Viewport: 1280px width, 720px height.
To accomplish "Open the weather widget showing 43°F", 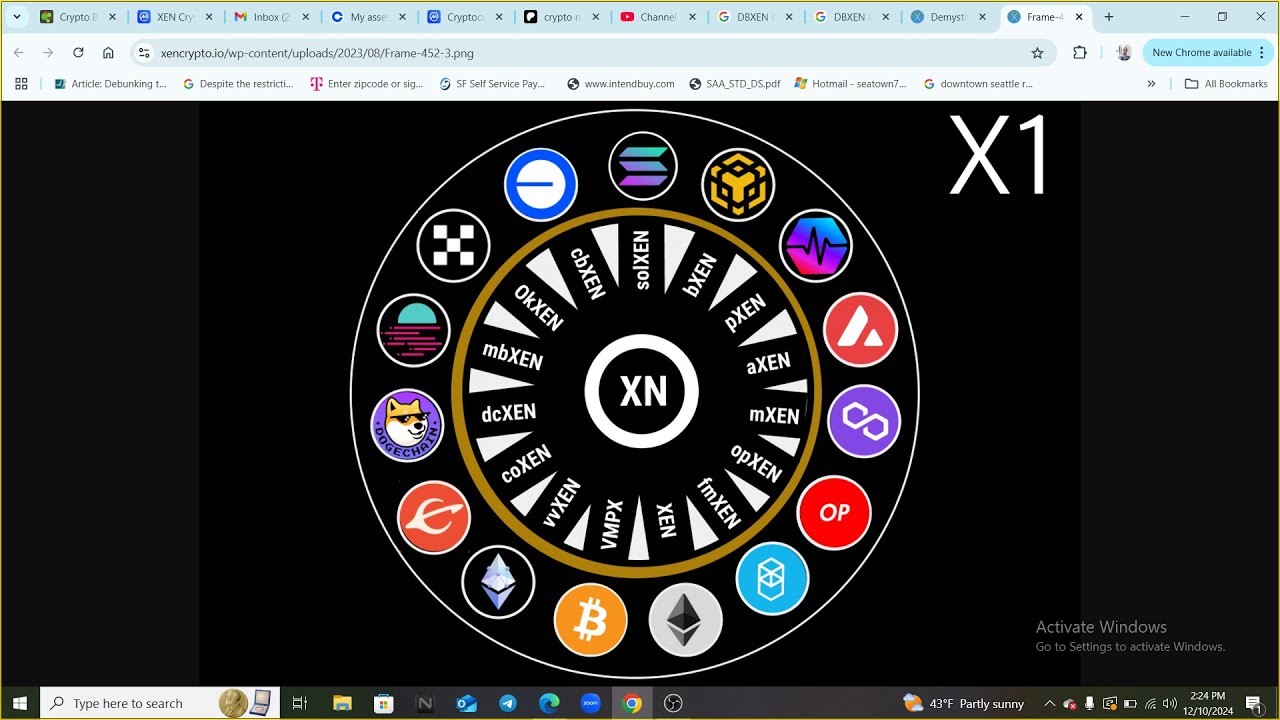I will click(x=963, y=703).
